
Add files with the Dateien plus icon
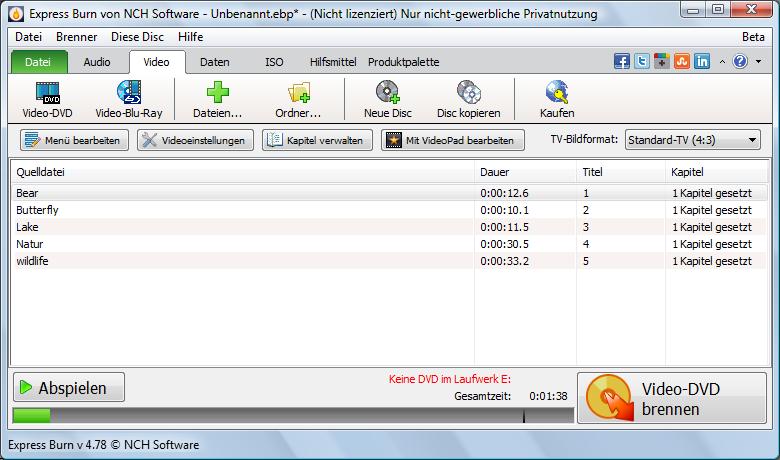tap(217, 99)
